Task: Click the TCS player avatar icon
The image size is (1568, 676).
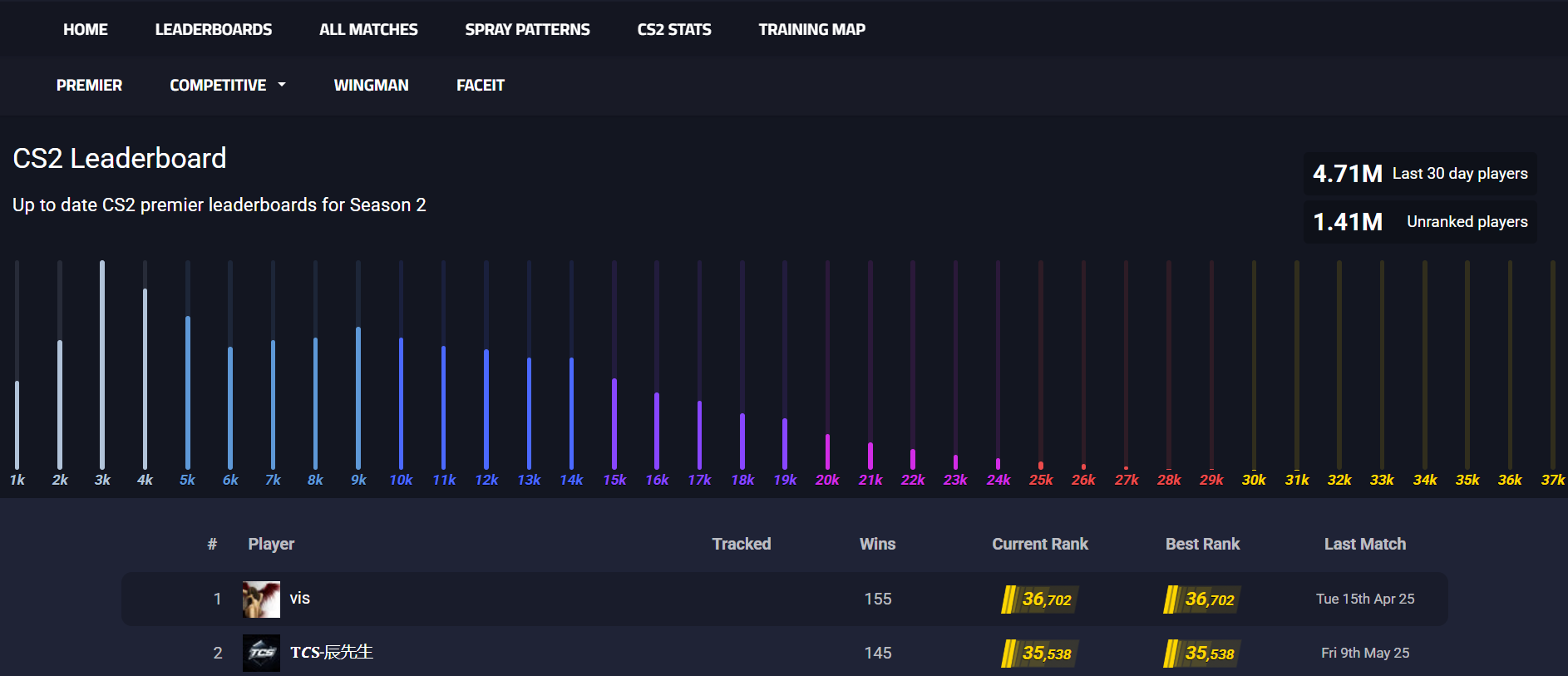Action: (x=261, y=653)
